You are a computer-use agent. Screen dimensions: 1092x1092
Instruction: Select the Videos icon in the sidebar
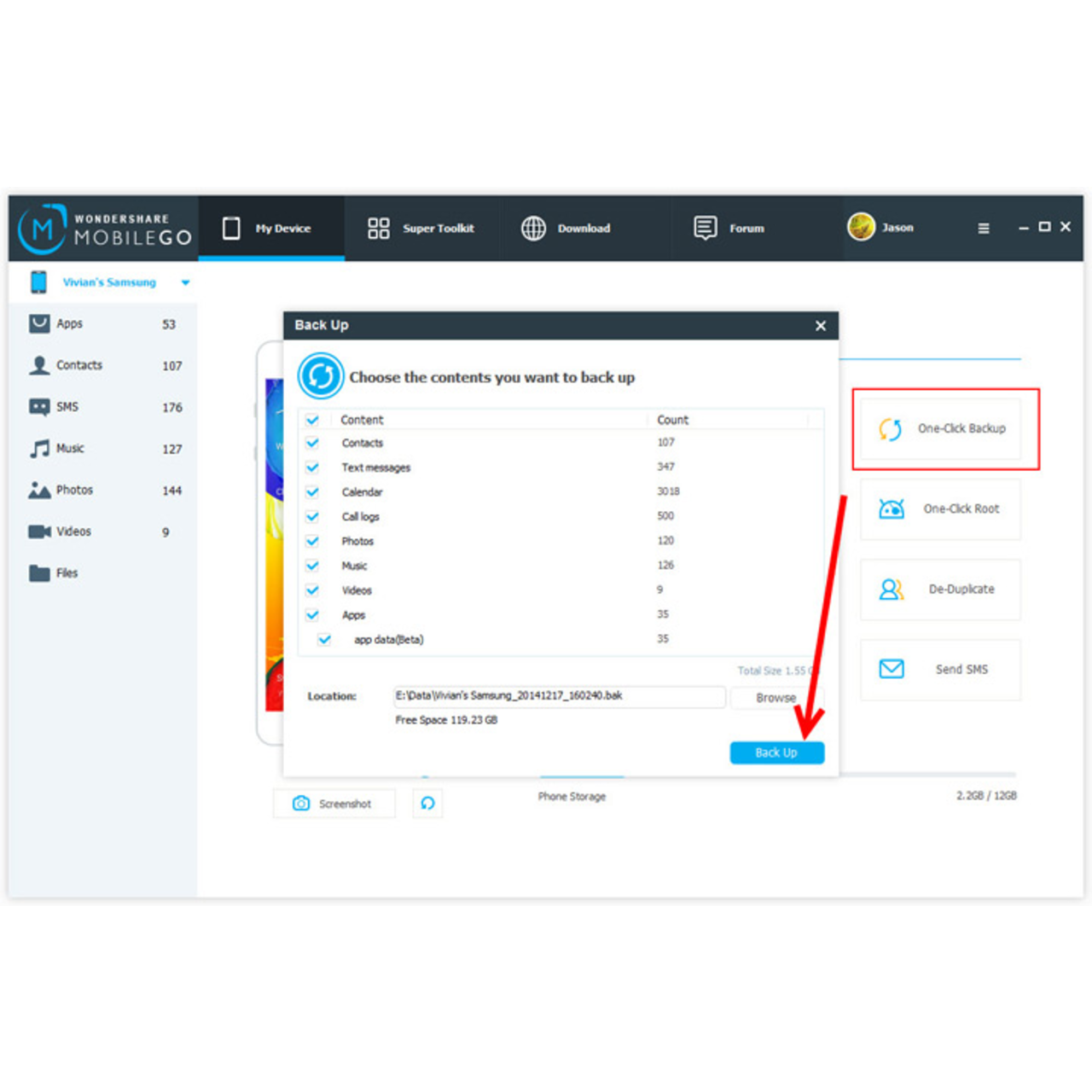coord(39,531)
